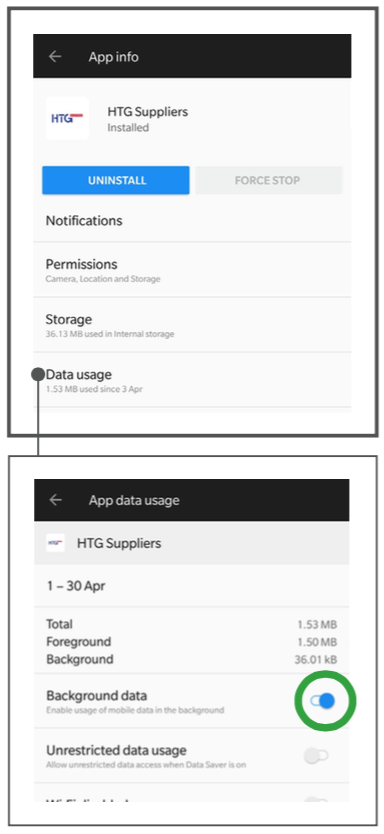Image resolution: width=384 pixels, height=834 pixels.
Task: Tap the HTG Suppliers app icon in App info
Action: coord(67,118)
